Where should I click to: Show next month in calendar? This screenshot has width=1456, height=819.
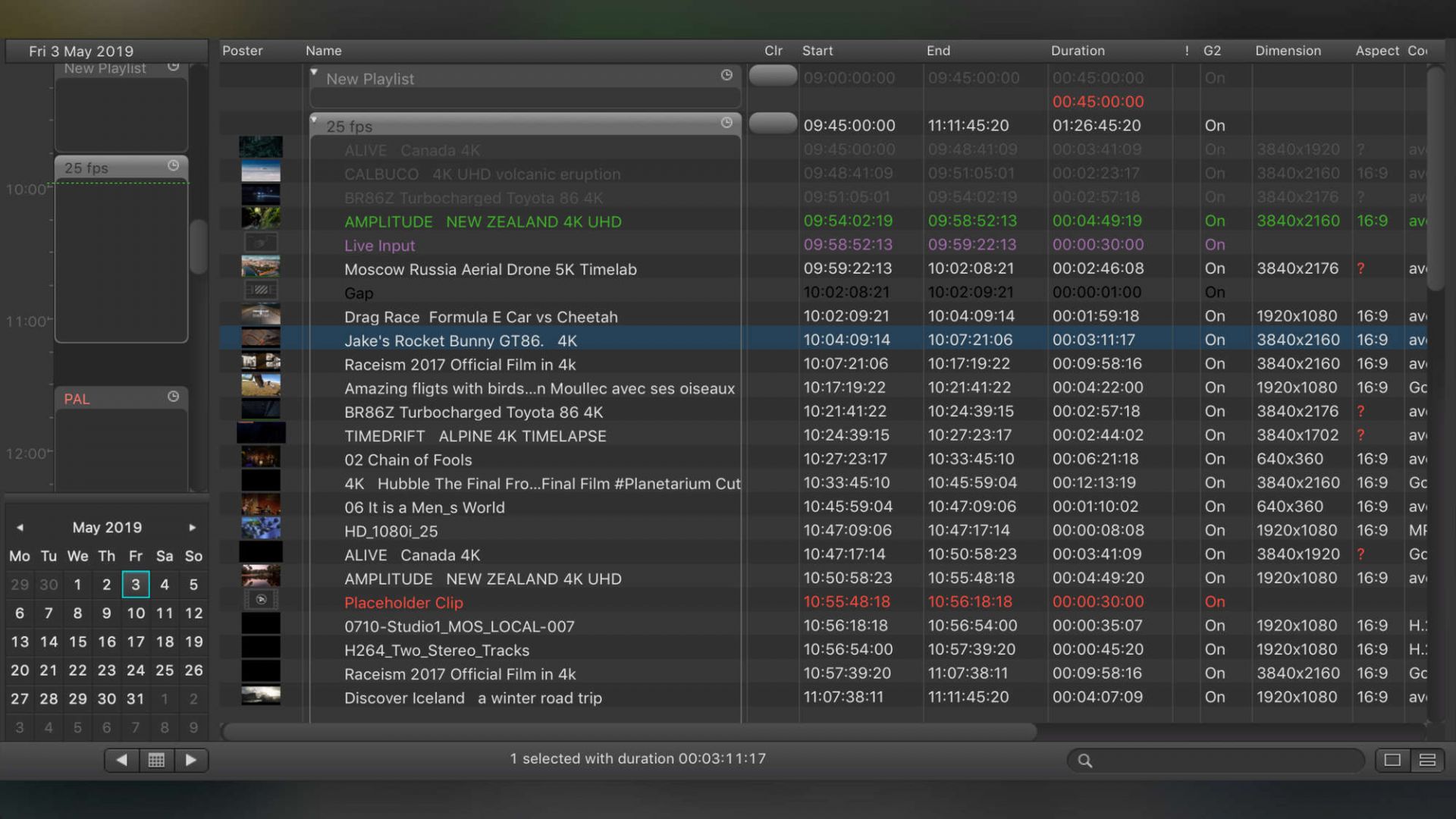pos(193,528)
